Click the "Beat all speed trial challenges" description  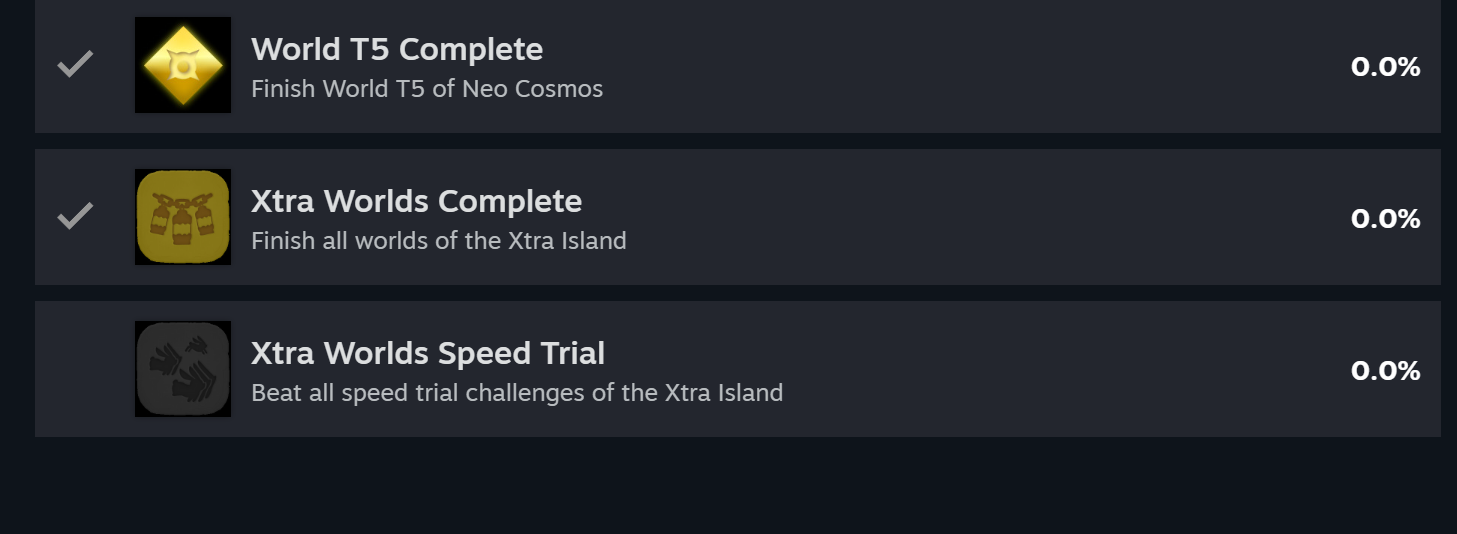point(517,393)
